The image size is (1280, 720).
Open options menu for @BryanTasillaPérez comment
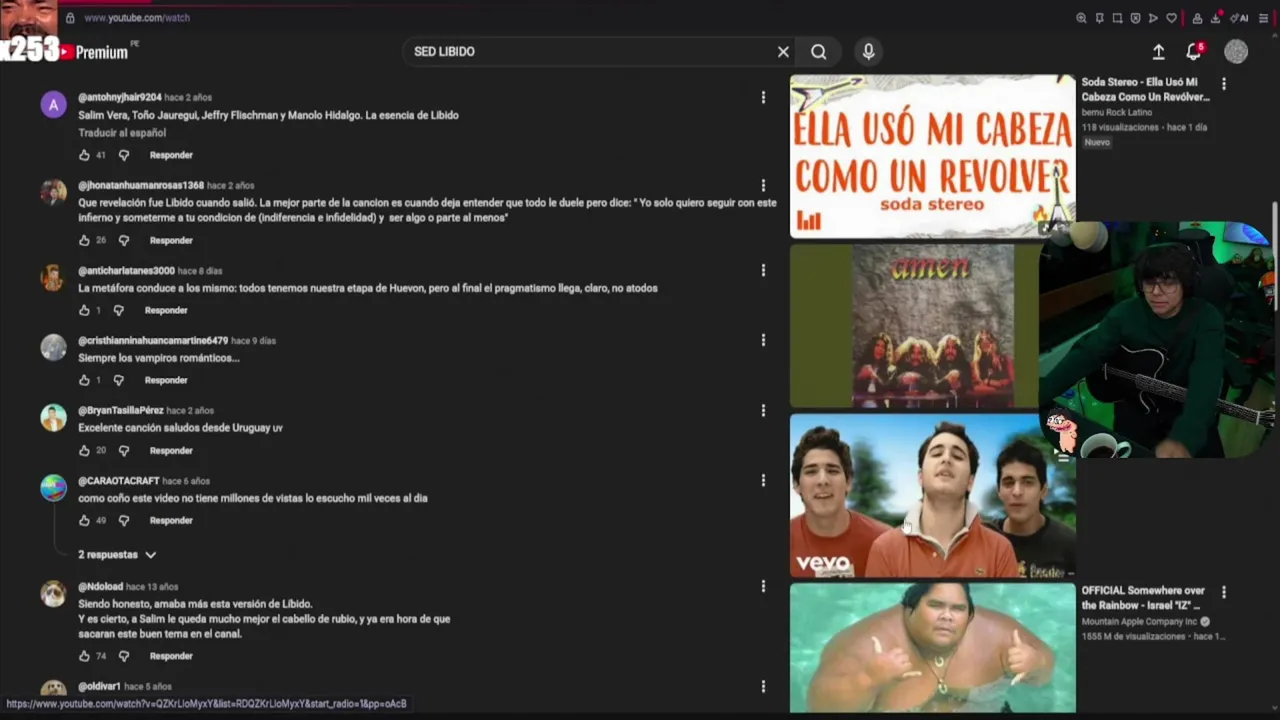click(763, 410)
